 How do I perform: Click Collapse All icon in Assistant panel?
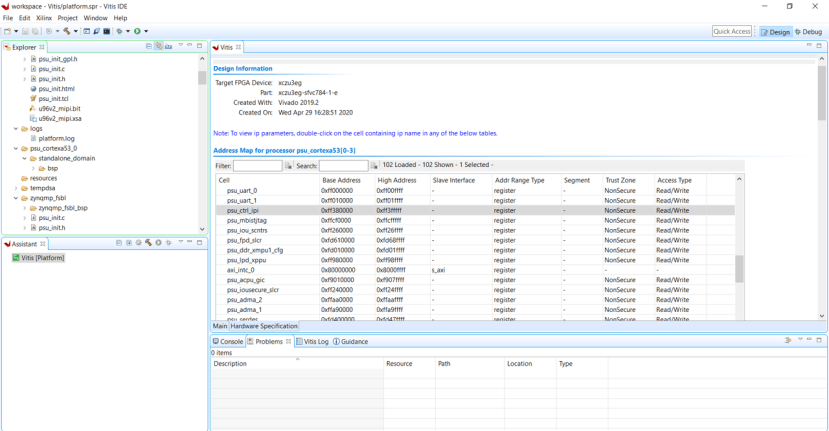coord(119,243)
